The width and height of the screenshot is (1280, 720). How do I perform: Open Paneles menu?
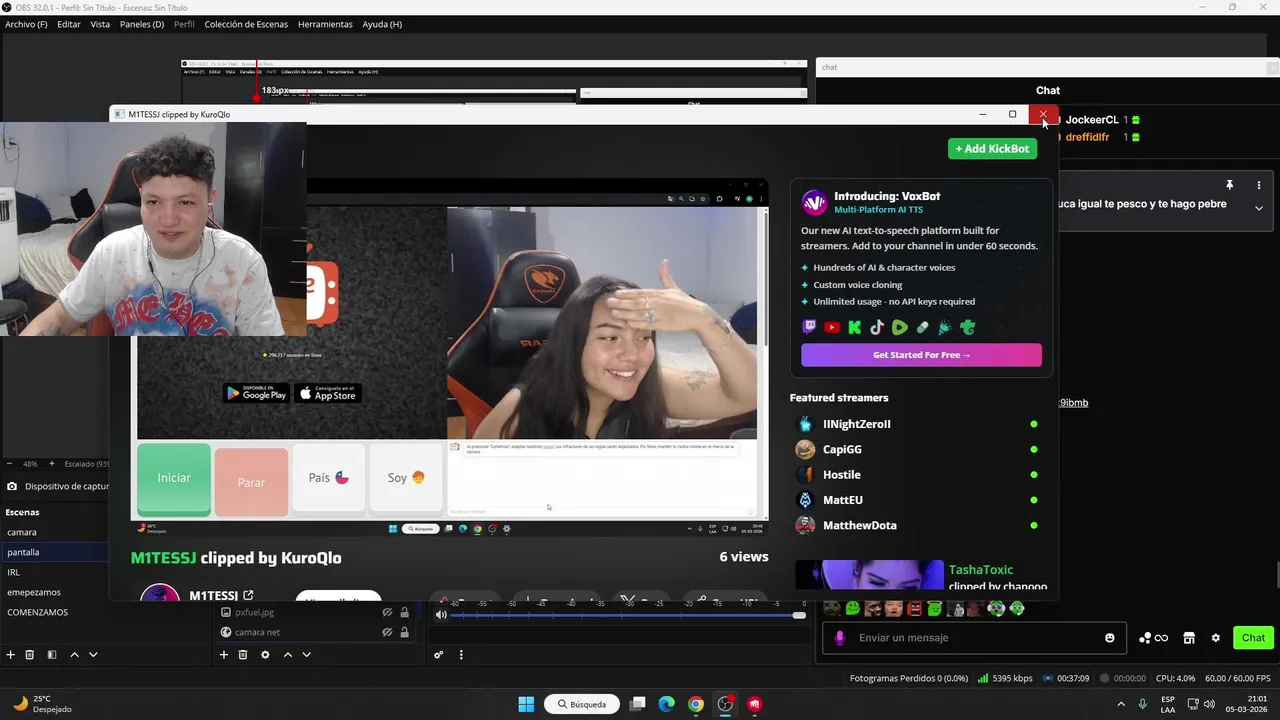142,24
